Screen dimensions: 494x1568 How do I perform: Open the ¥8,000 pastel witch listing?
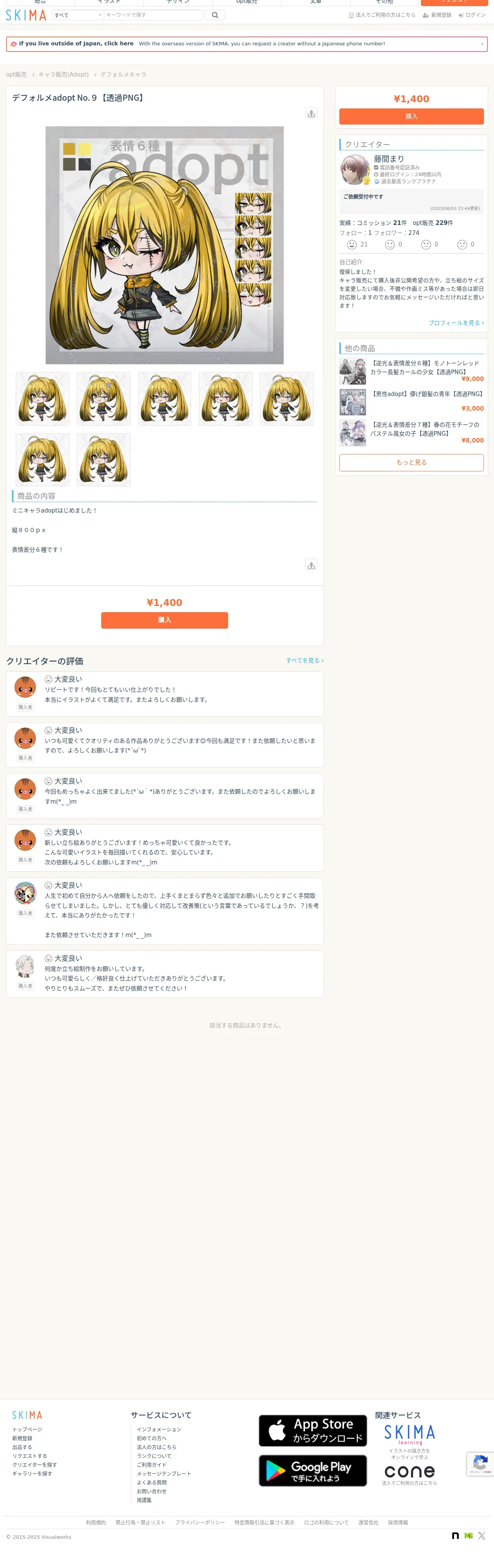click(412, 433)
